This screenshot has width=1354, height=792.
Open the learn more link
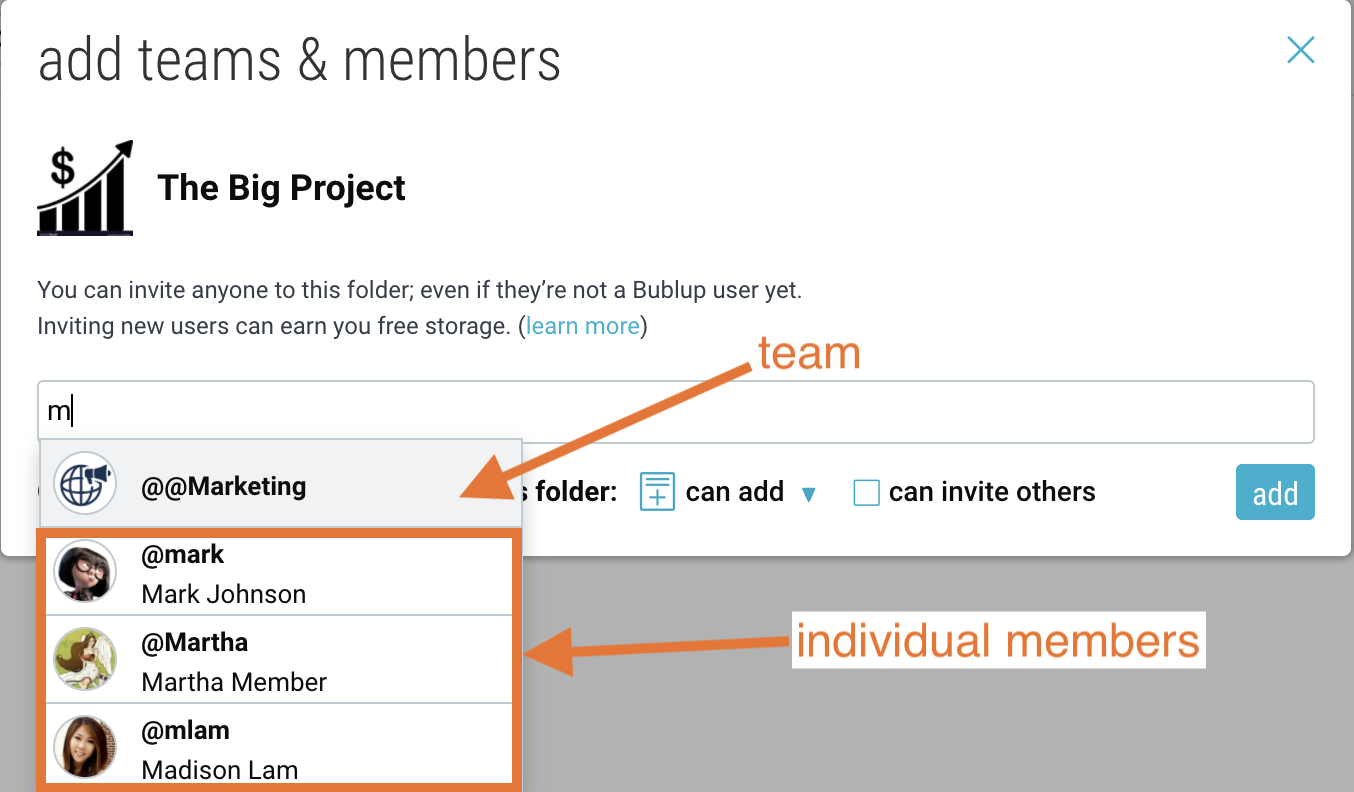pyautogui.click(x=583, y=326)
